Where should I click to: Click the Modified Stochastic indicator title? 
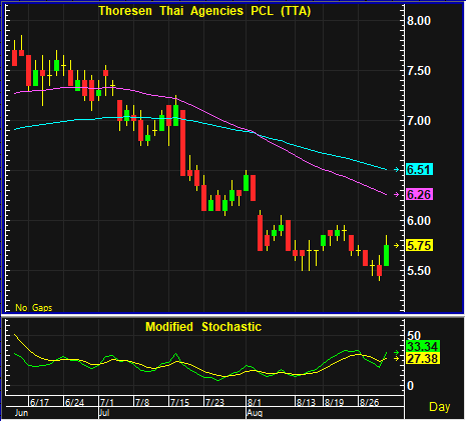coord(203,327)
